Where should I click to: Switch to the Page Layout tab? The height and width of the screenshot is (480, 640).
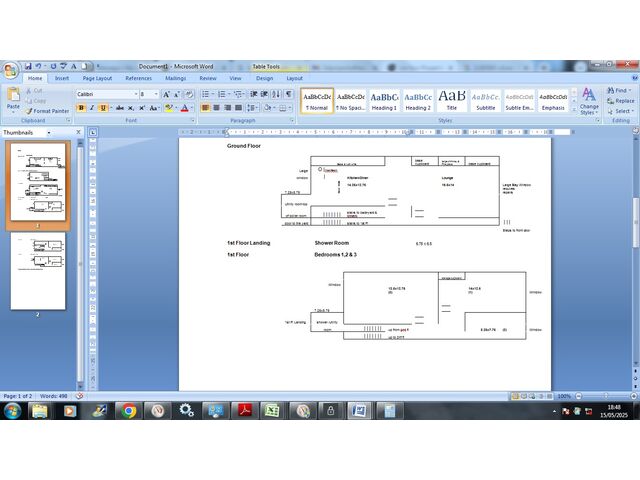tap(97, 78)
